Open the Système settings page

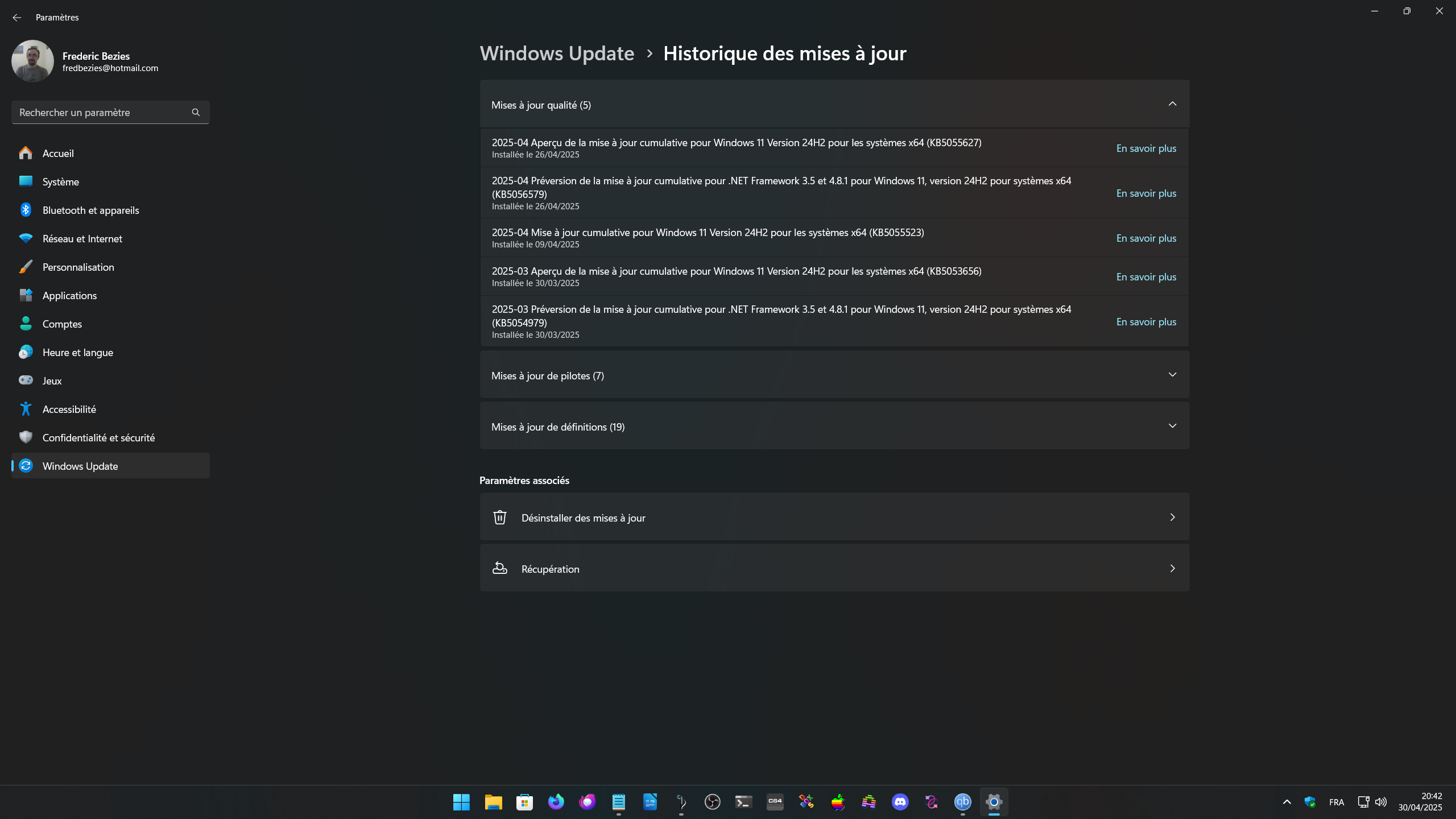coord(110,181)
